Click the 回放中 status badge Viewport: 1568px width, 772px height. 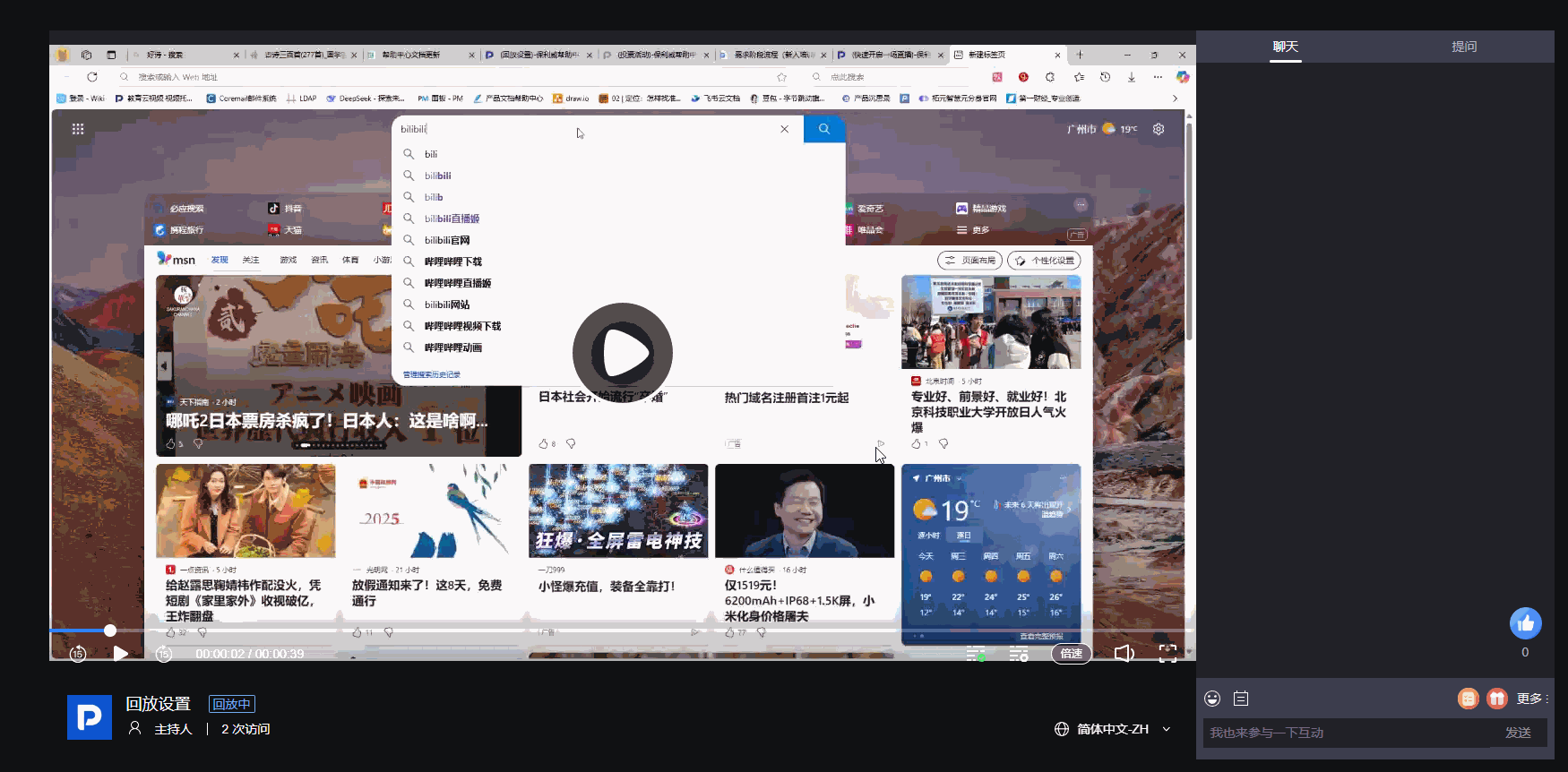pyautogui.click(x=232, y=704)
